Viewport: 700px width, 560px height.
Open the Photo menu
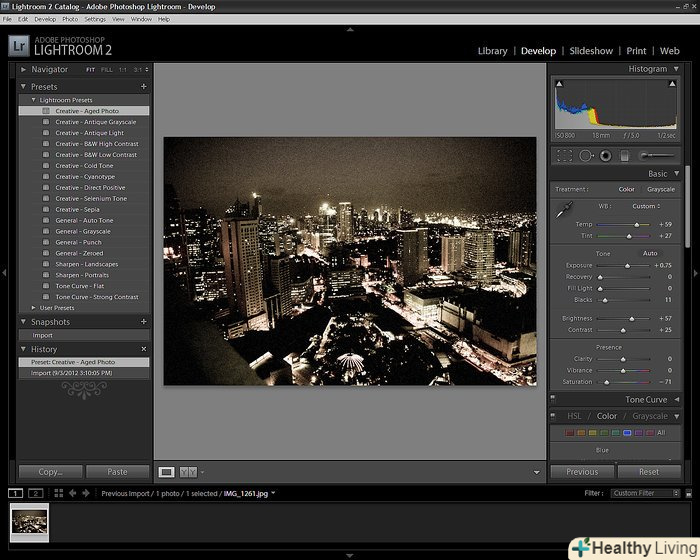coord(70,19)
